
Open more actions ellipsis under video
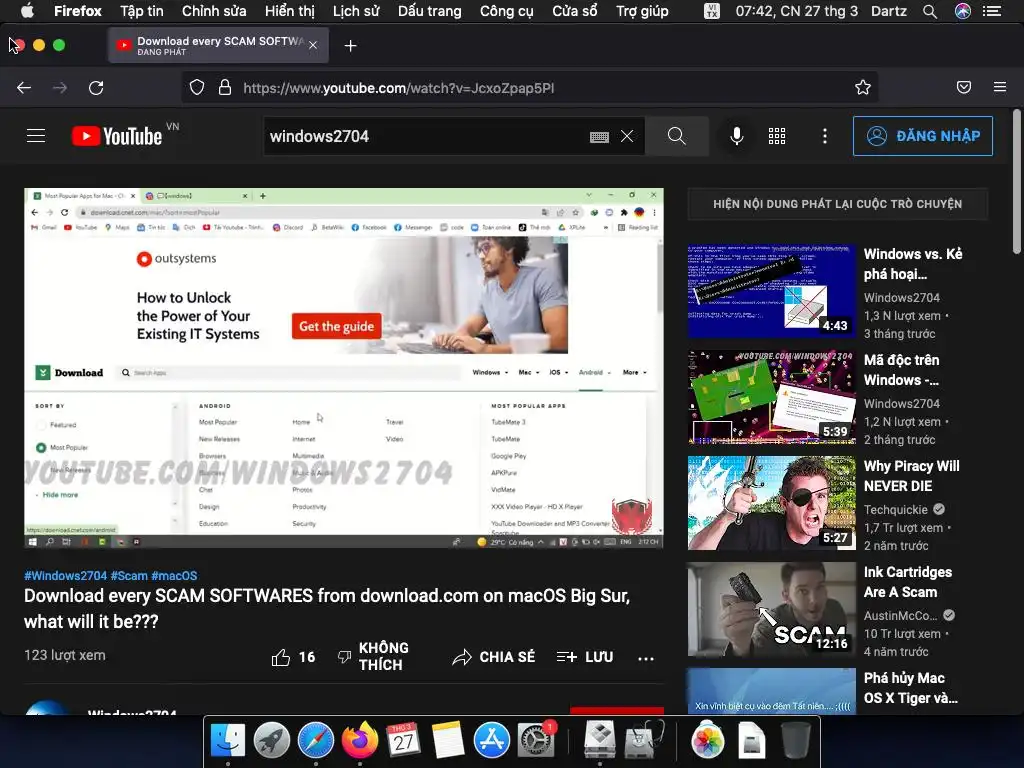click(646, 658)
